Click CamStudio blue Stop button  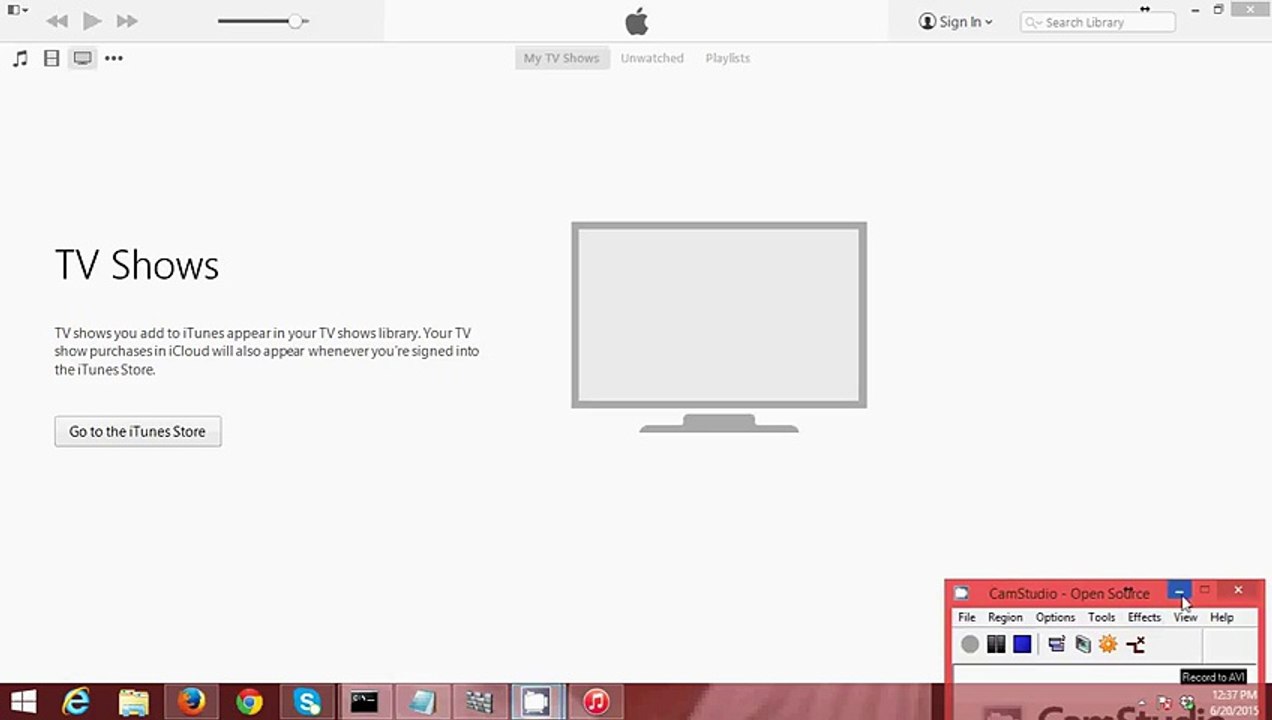tap(1022, 644)
